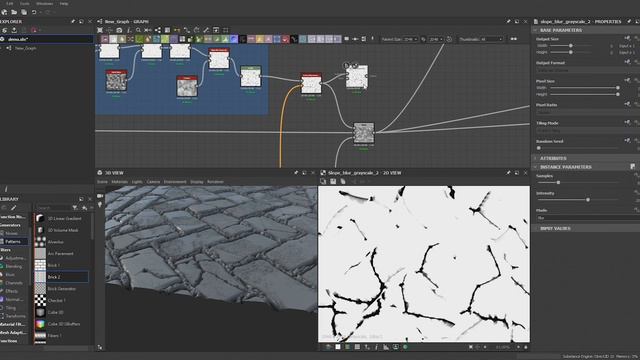
Task: Add the black curve node from the node bar
Action: click(294, 39)
